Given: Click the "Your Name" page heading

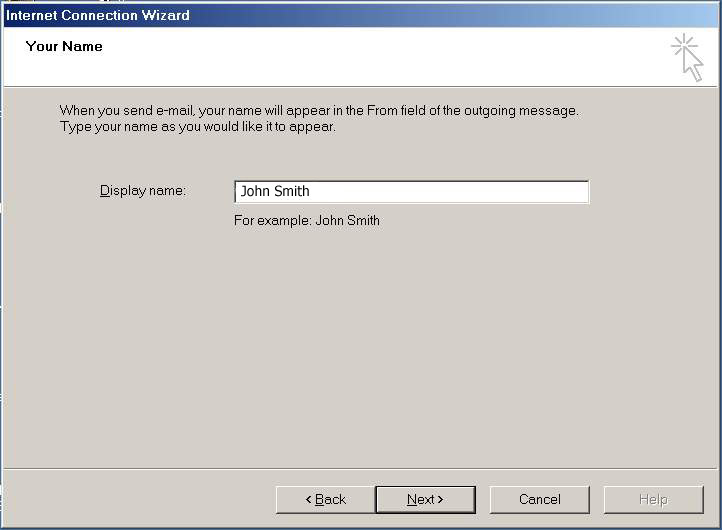Looking at the screenshot, I should (x=64, y=46).
